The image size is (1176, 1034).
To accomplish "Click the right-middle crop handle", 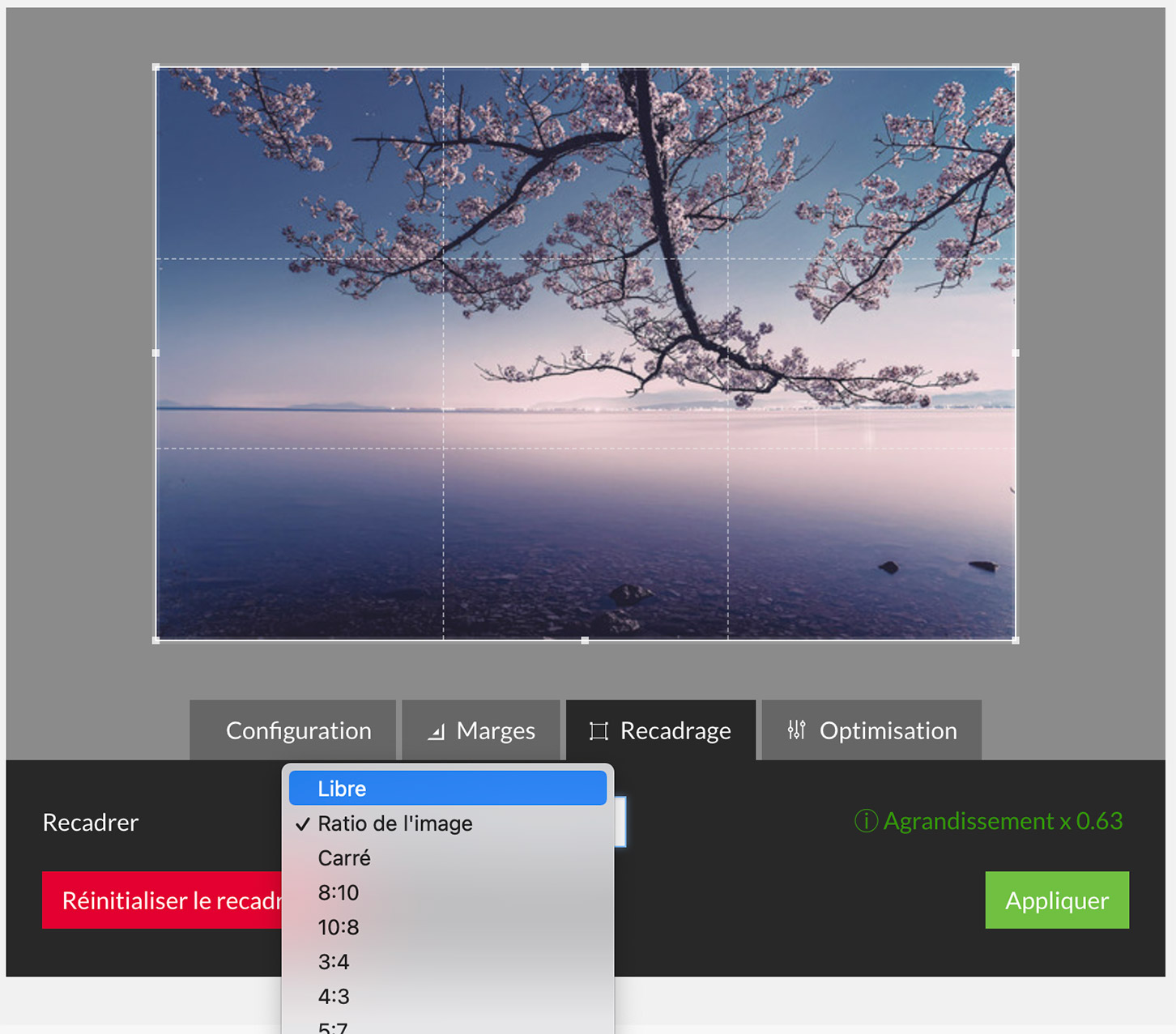I will [x=1016, y=353].
